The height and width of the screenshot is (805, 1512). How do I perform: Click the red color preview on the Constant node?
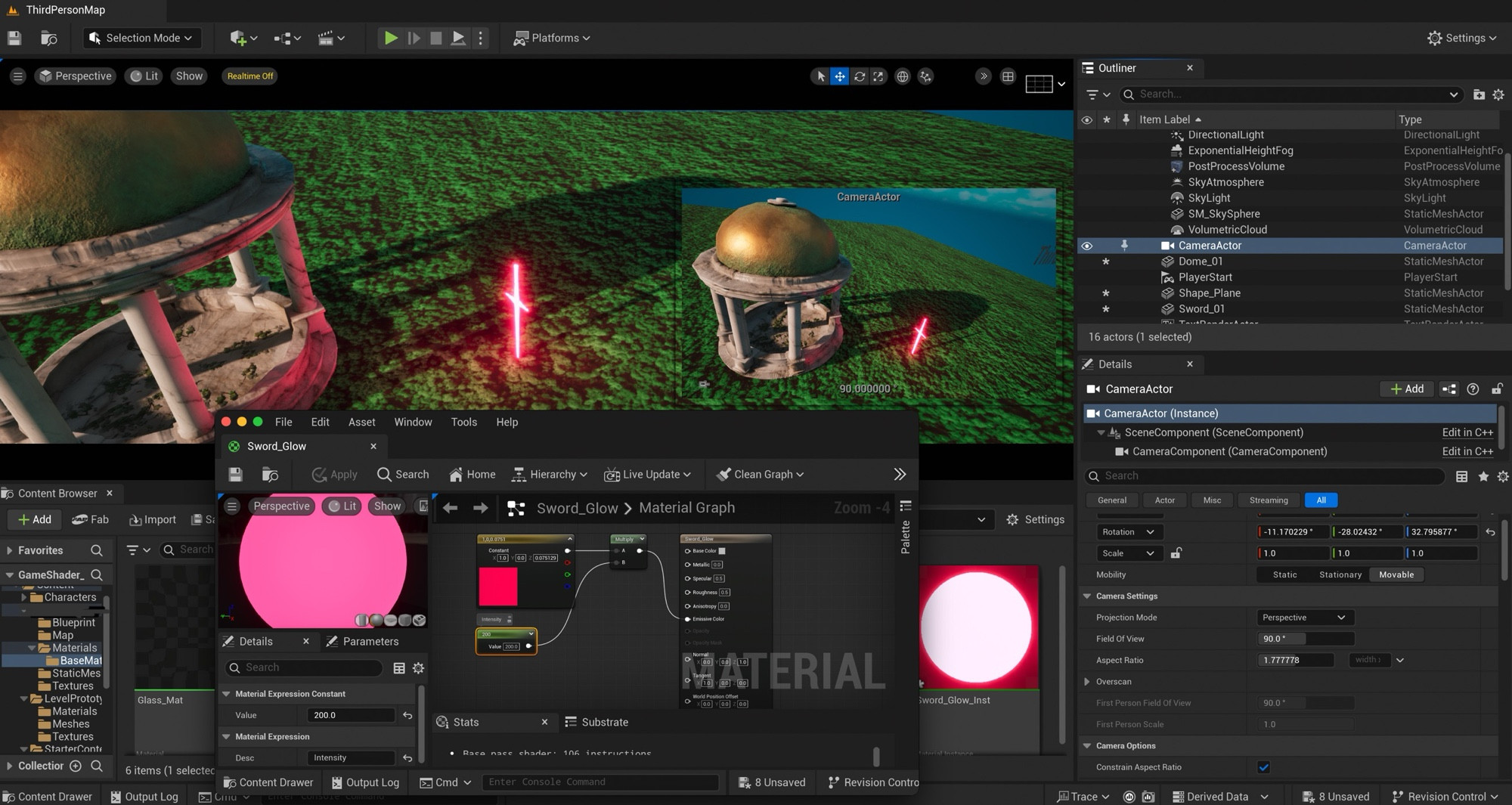pos(498,587)
